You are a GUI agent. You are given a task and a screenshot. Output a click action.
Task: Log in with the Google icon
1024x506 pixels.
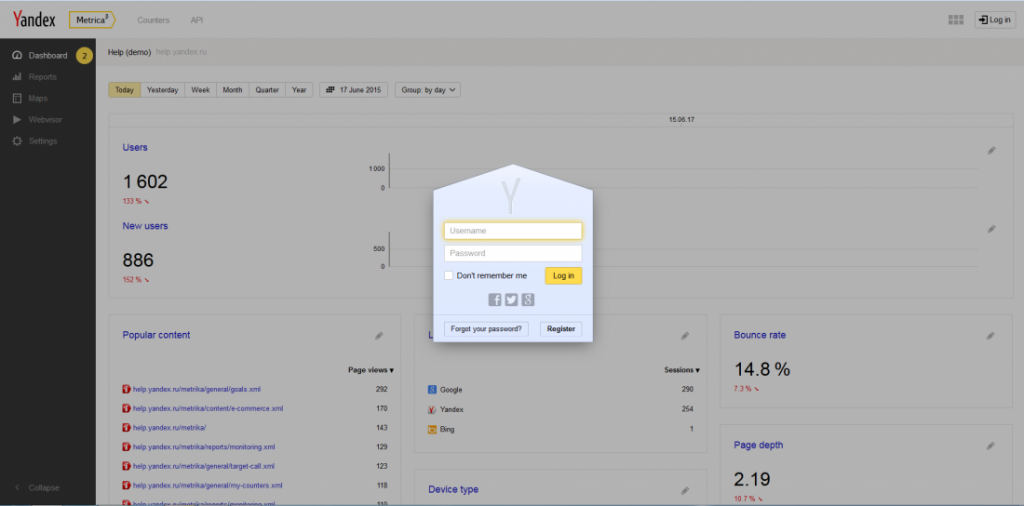click(528, 300)
